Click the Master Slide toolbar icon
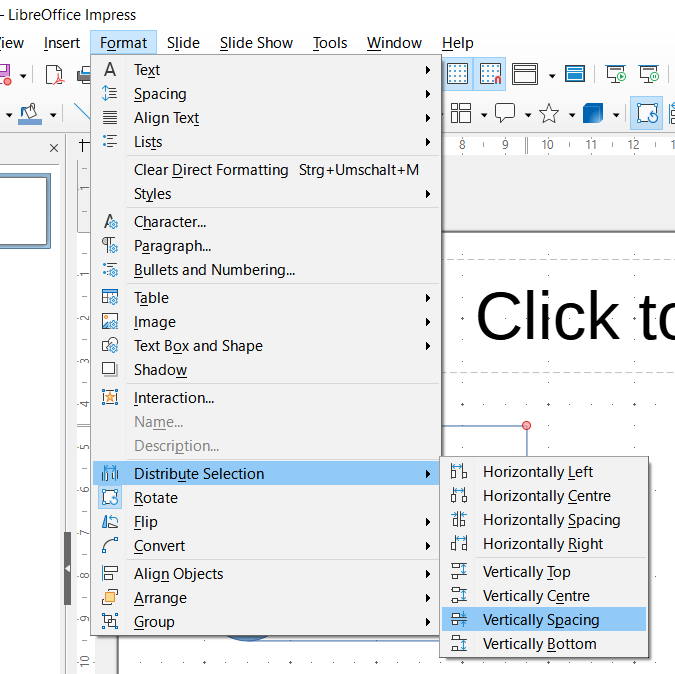 click(575, 74)
